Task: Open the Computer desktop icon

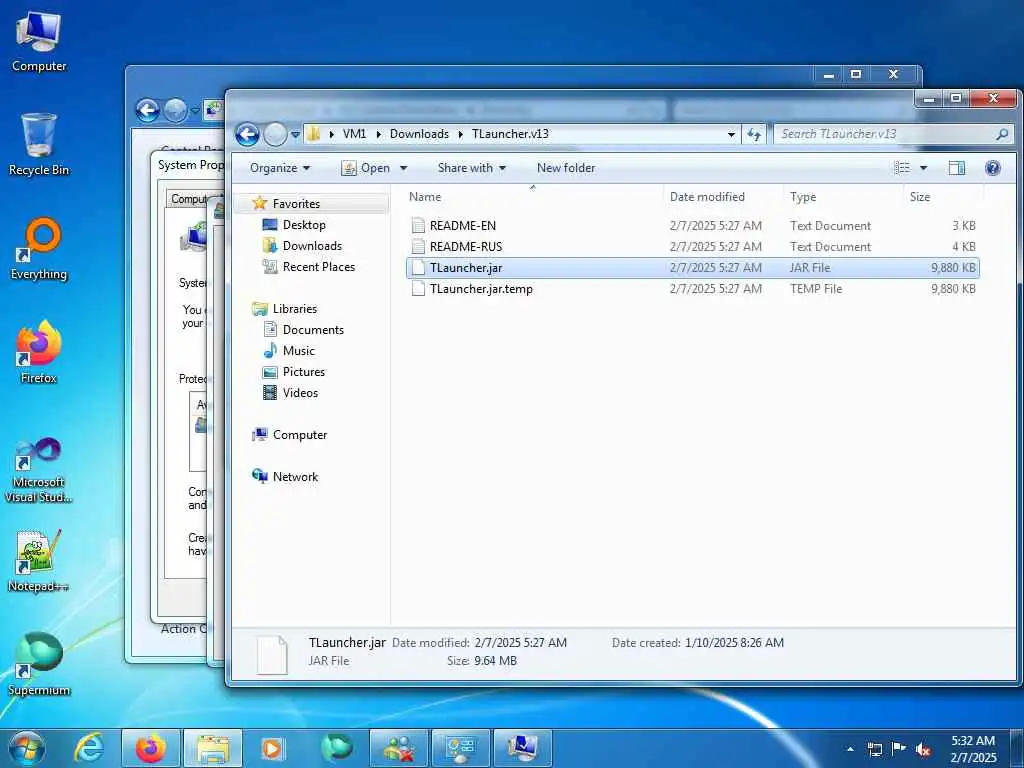Action: click(39, 42)
